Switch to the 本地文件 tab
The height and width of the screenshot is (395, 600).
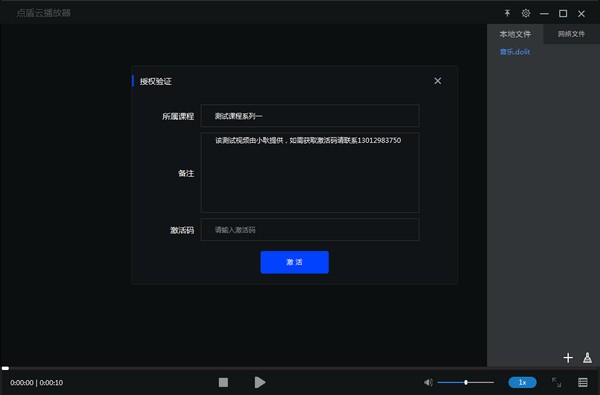point(515,34)
